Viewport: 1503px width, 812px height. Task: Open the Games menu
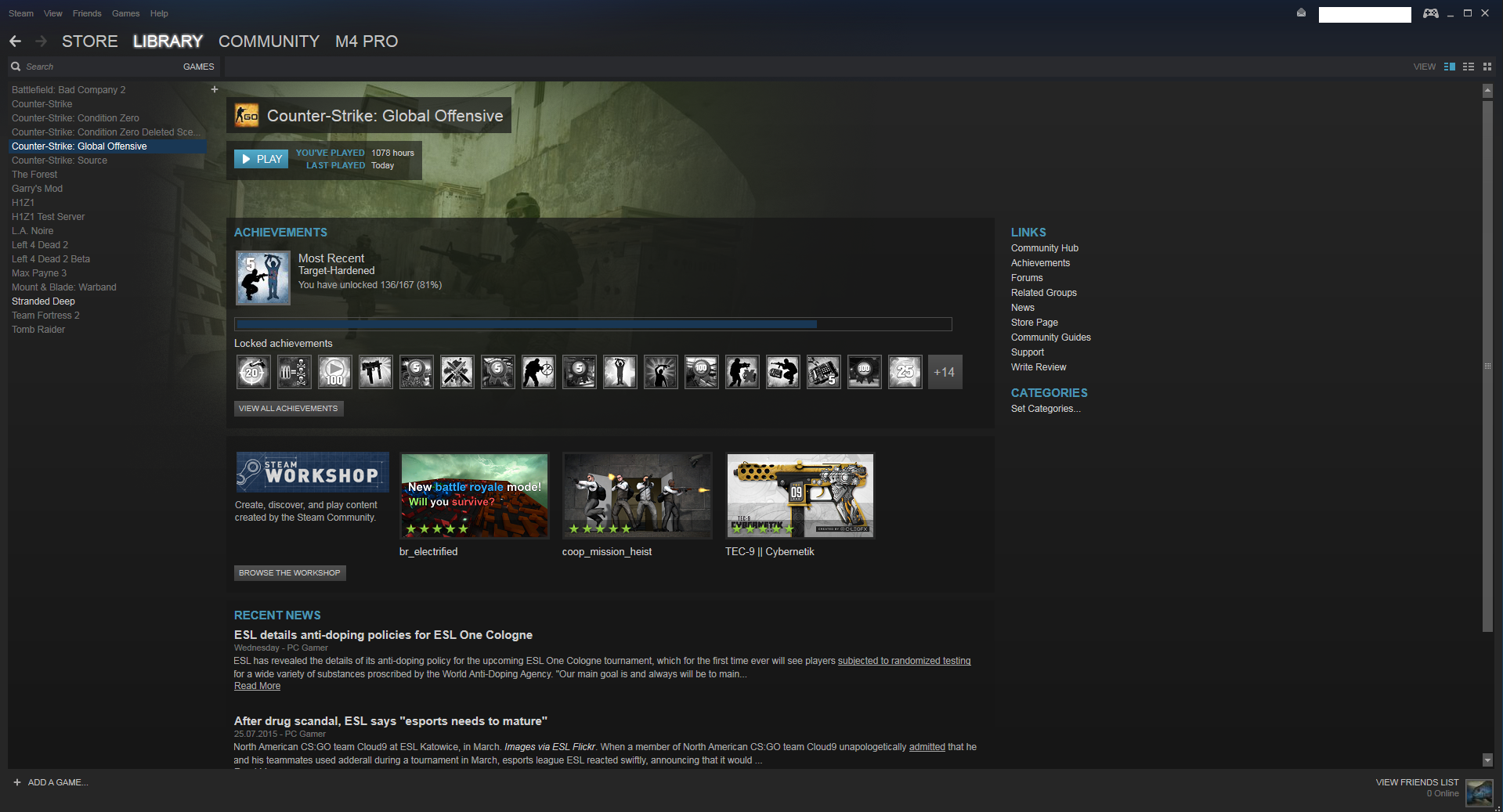(x=125, y=13)
